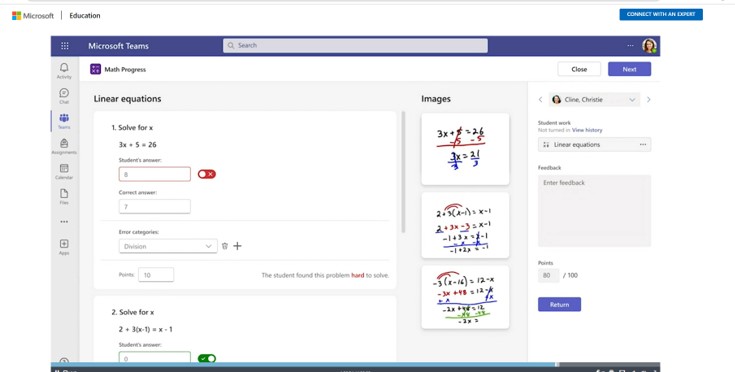Image resolution: width=735 pixels, height=372 pixels.
Task: Click the video progress bar
Action: (x=355, y=364)
